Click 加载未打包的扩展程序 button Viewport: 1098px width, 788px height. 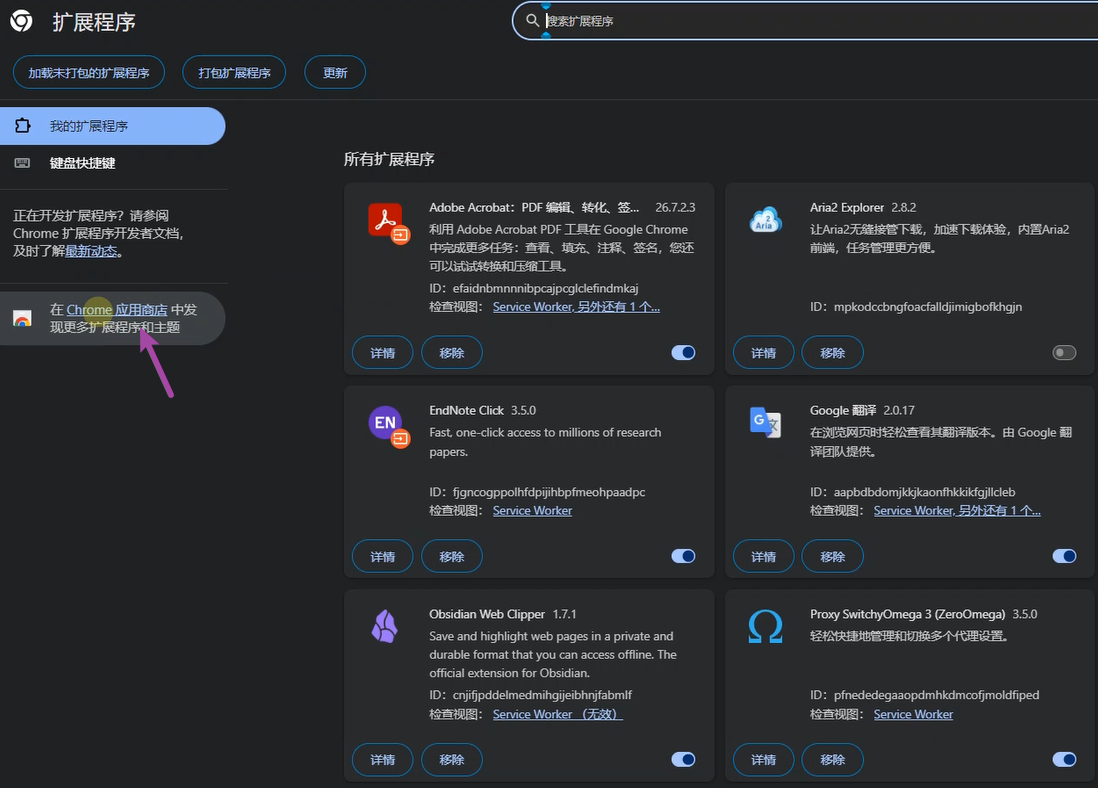coord(89,72)
